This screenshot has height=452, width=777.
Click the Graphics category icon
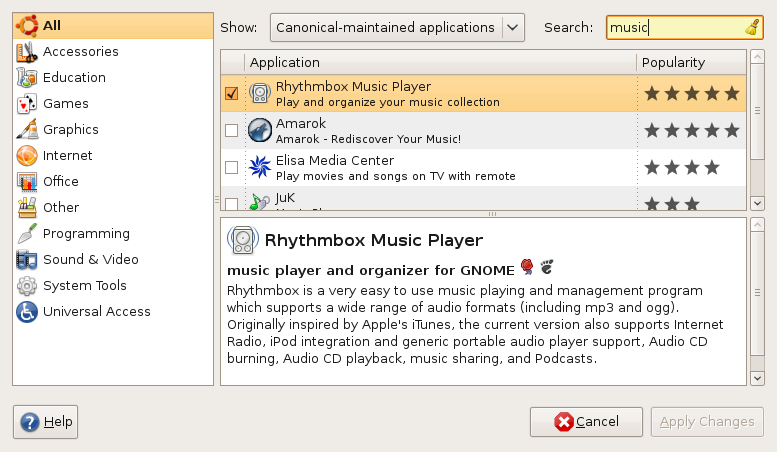click(27, 129)
